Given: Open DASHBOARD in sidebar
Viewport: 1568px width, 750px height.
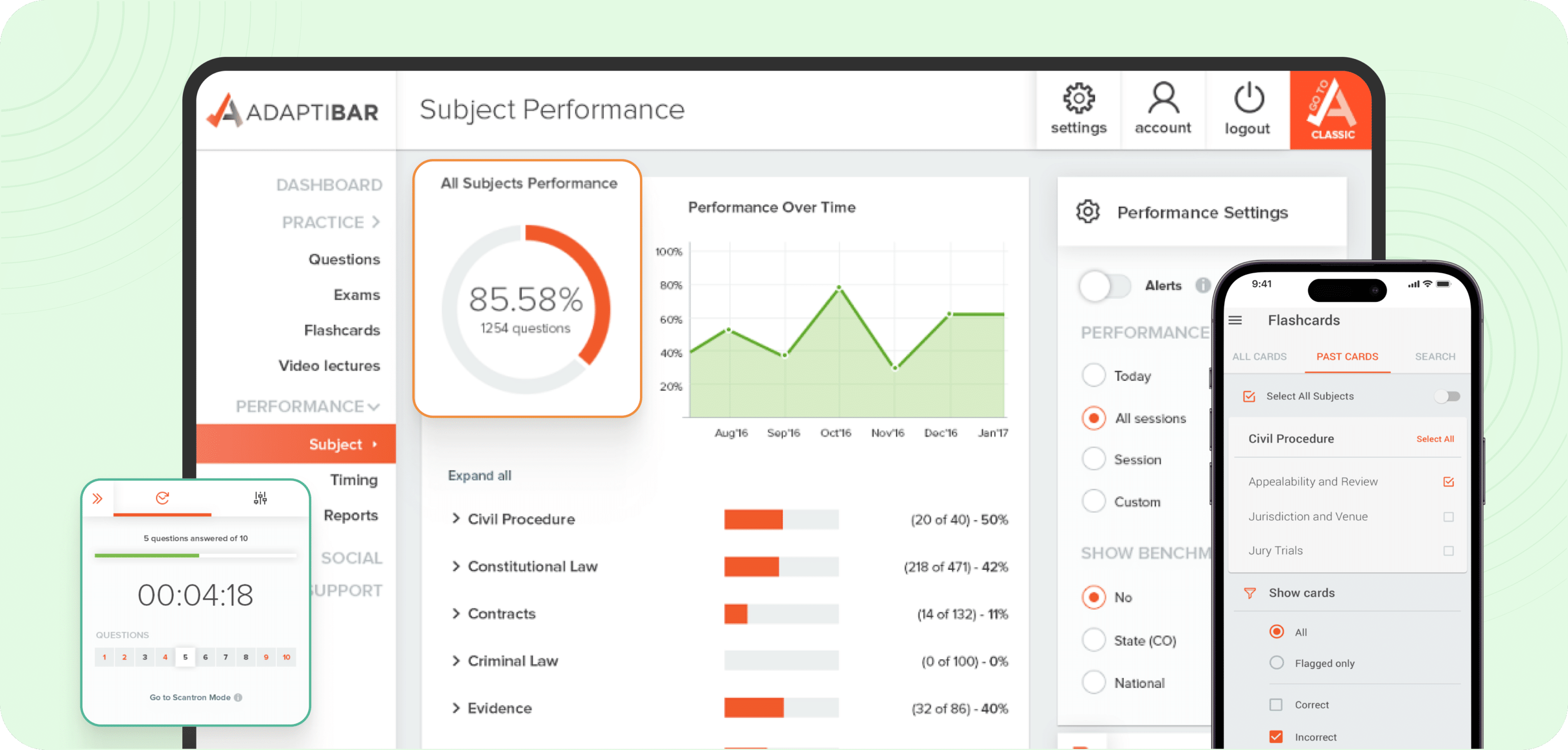Looking at the screenshot, I should pyautogui.click(x=329, y=185).
